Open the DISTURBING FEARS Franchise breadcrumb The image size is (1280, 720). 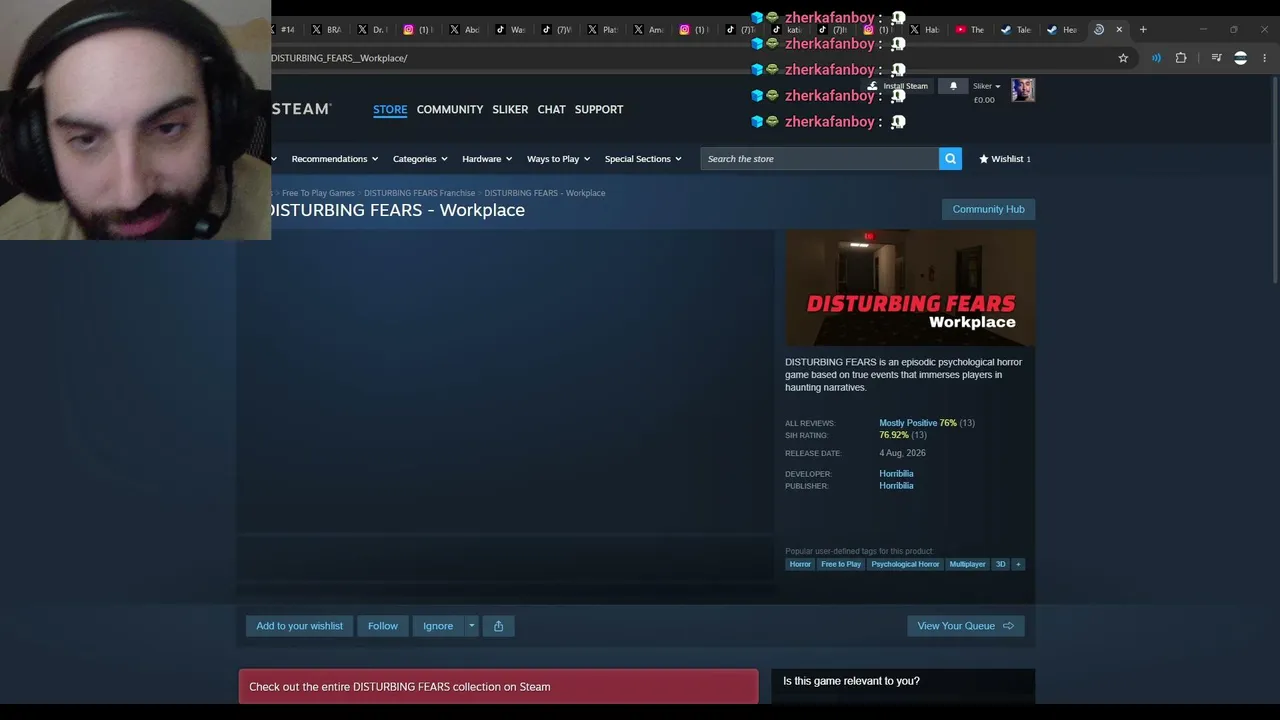420,193
